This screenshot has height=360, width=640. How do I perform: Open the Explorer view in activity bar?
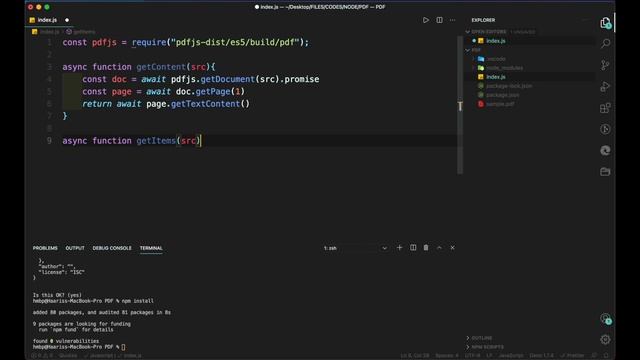(605, 23)
